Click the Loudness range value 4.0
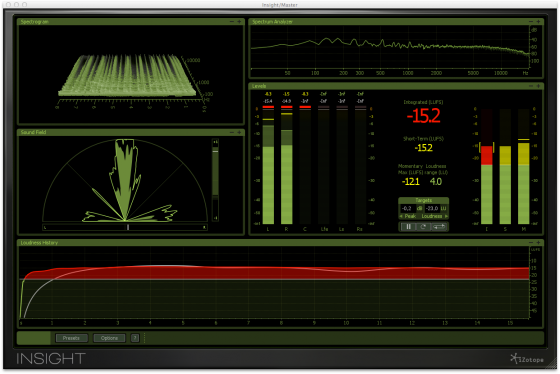The image size is (560, 374). (x=436, y=181)
